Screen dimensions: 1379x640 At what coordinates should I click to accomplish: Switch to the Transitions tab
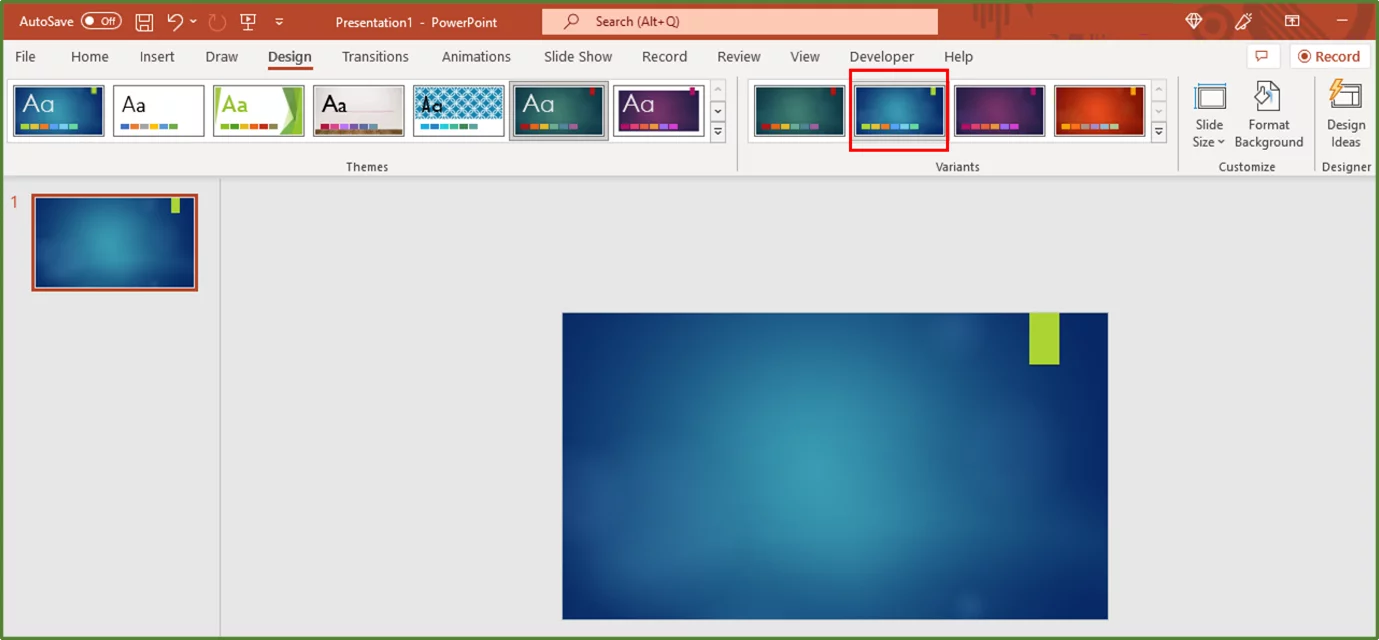pyautogui.click(x=375, y=57)
